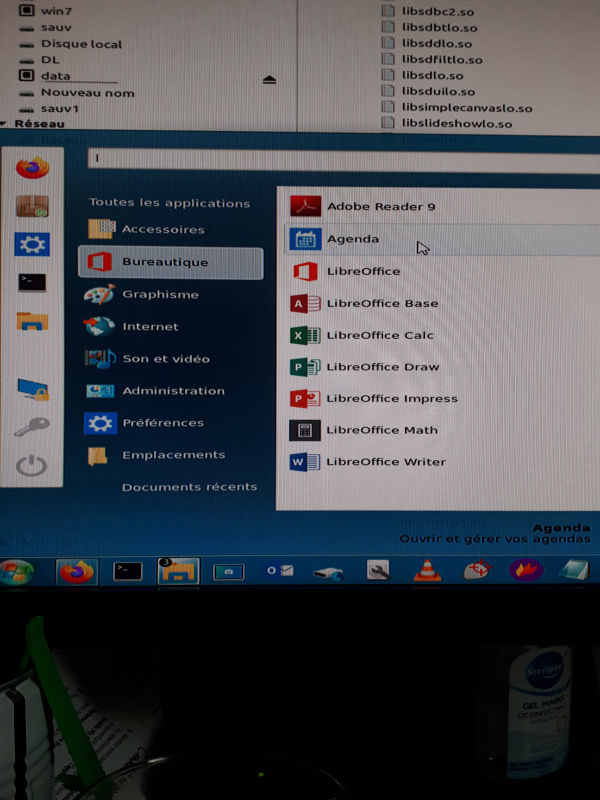Collapse the Réseau section in file manager

4,123
